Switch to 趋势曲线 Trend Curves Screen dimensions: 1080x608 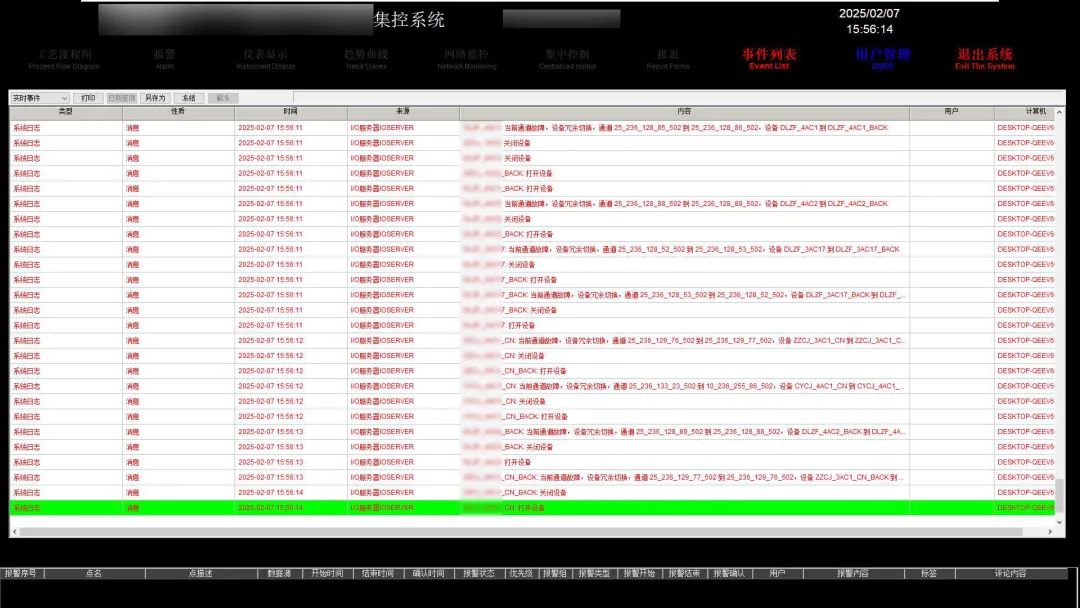[366, 58]
